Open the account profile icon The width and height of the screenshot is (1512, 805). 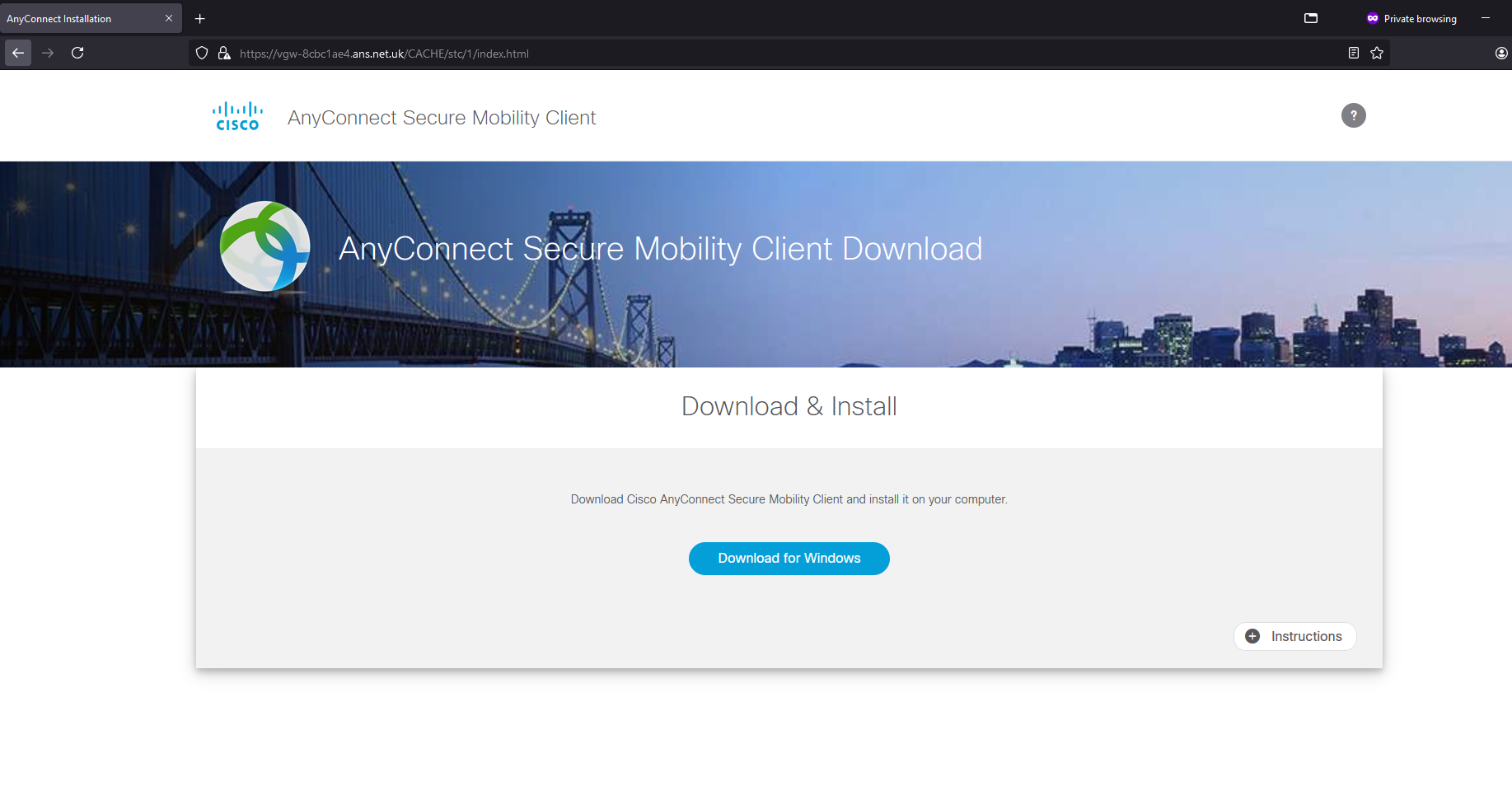(x=1501, y=54)
